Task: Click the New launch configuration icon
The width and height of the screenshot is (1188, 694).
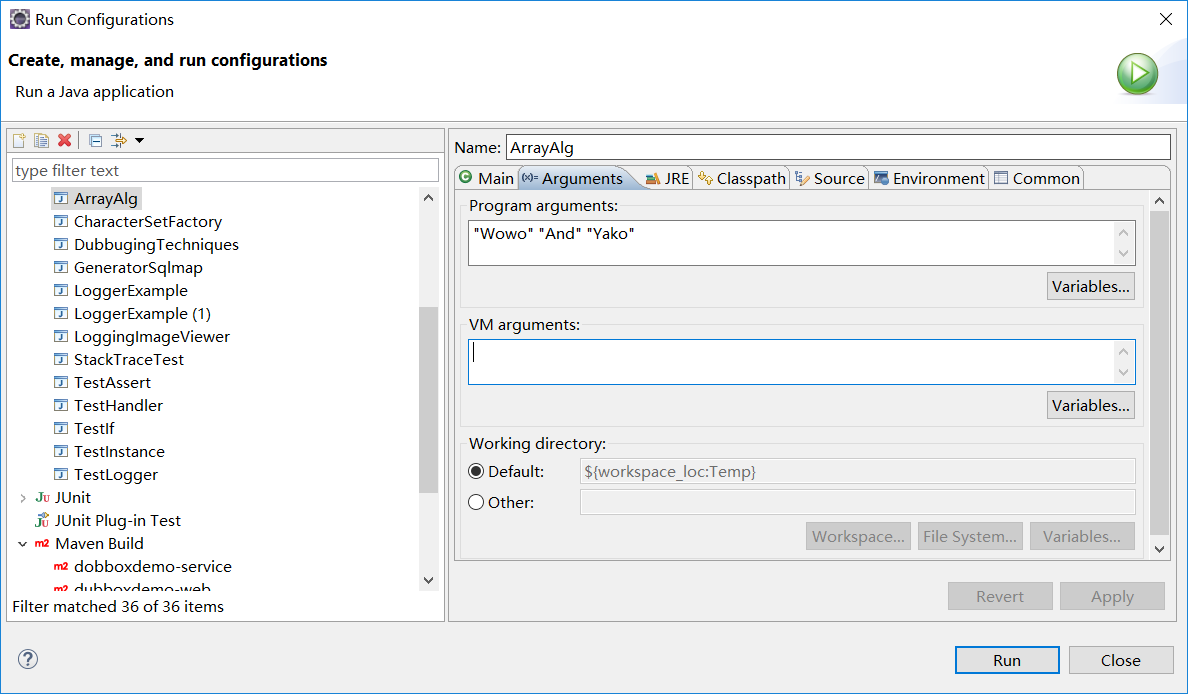Action: [19, 140]
